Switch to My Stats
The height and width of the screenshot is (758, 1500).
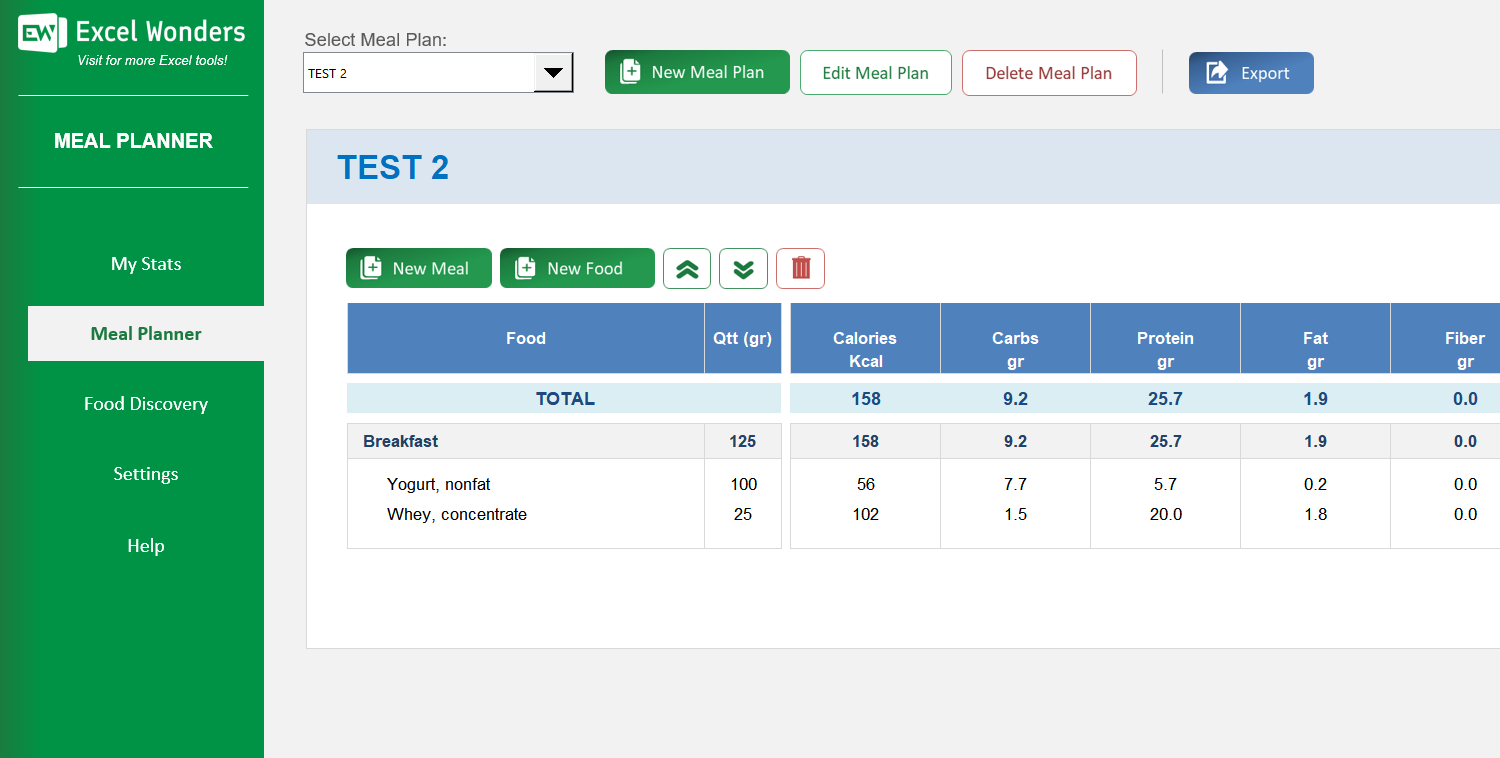click(x=145, y=263)
